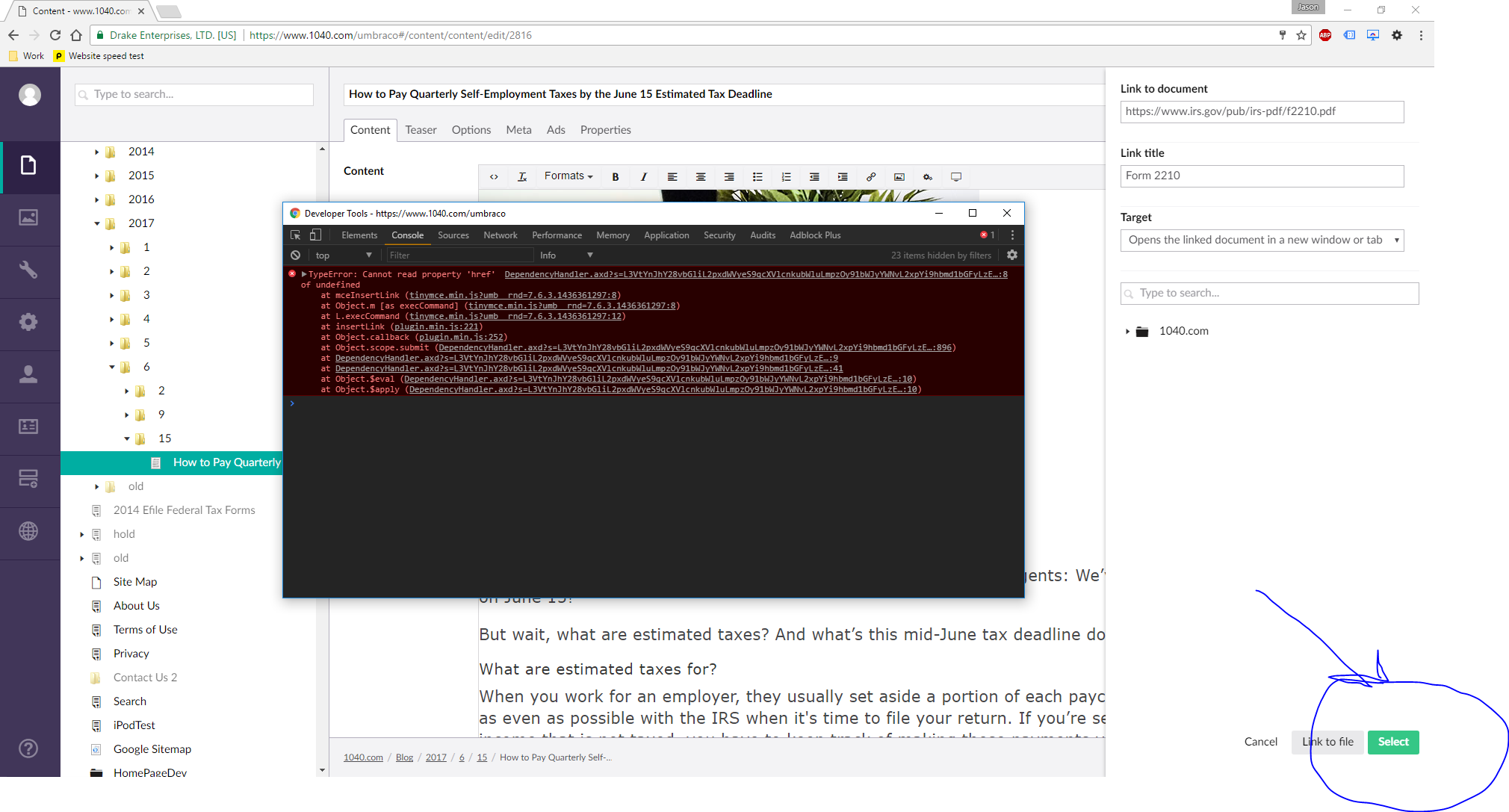This screenshot has height=812, width=1509.
Task: Click the Link to file button
Action: 1327,742
